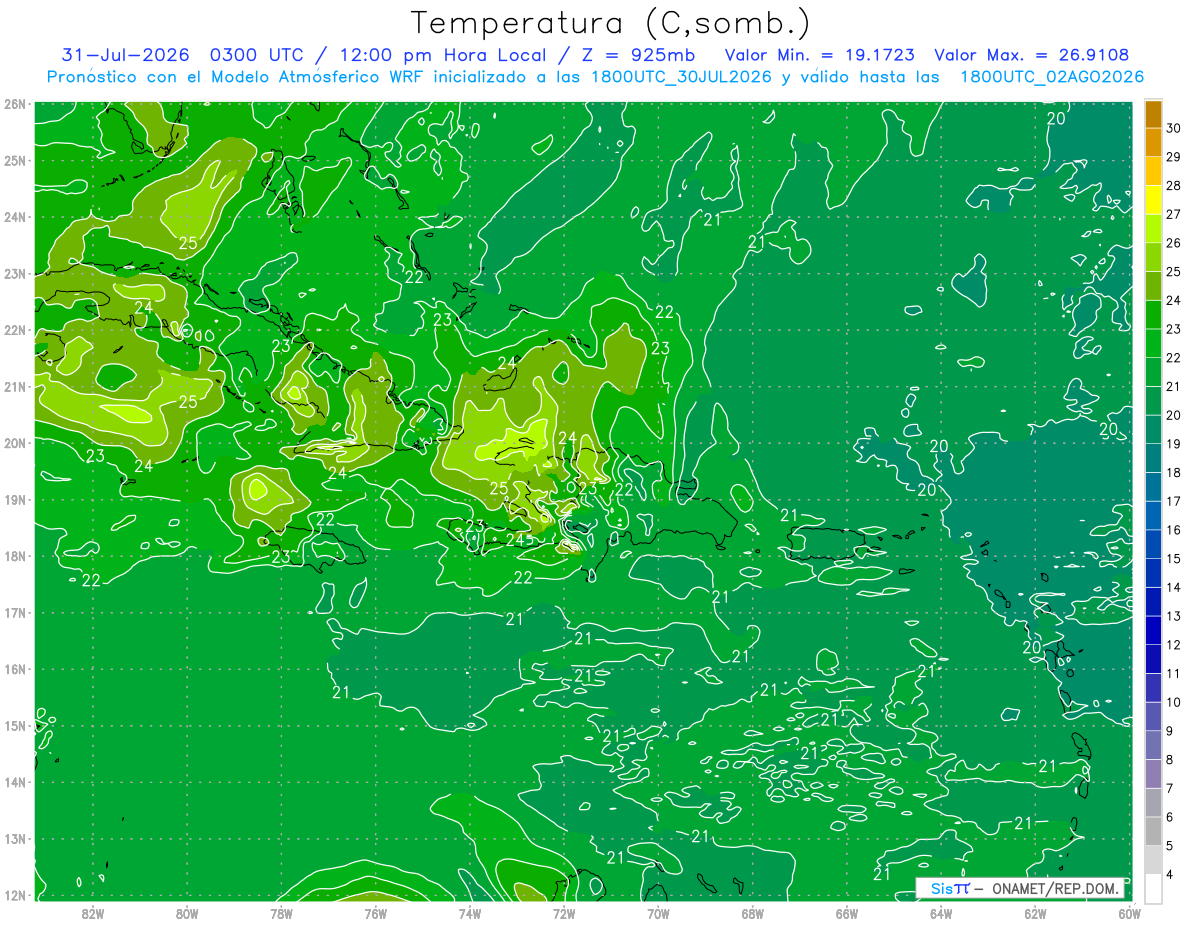Click the orange-brown swatch above 30 on color scale

[x=1153, y=114]
